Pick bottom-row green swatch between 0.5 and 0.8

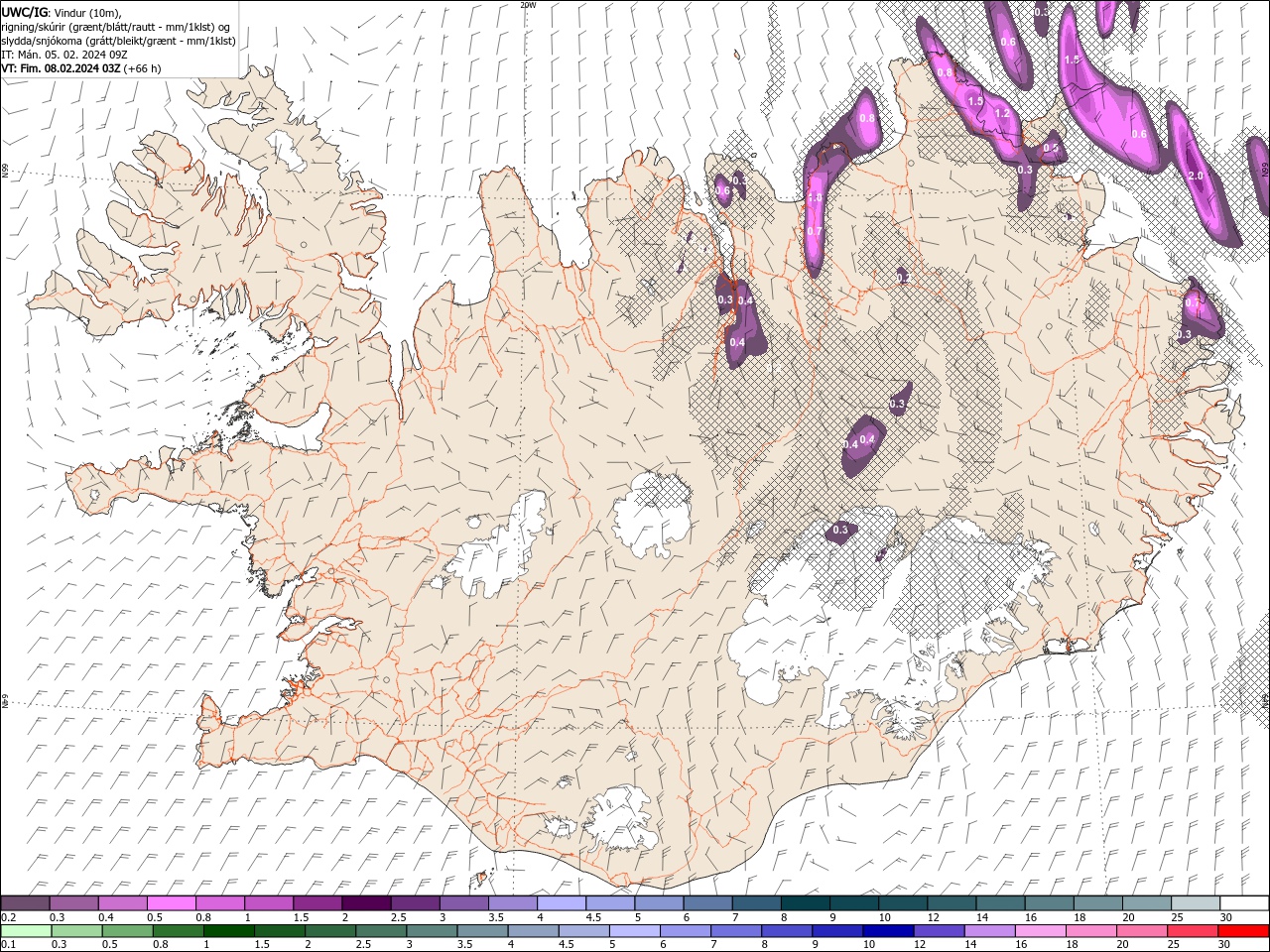click(x=128, y=930)
